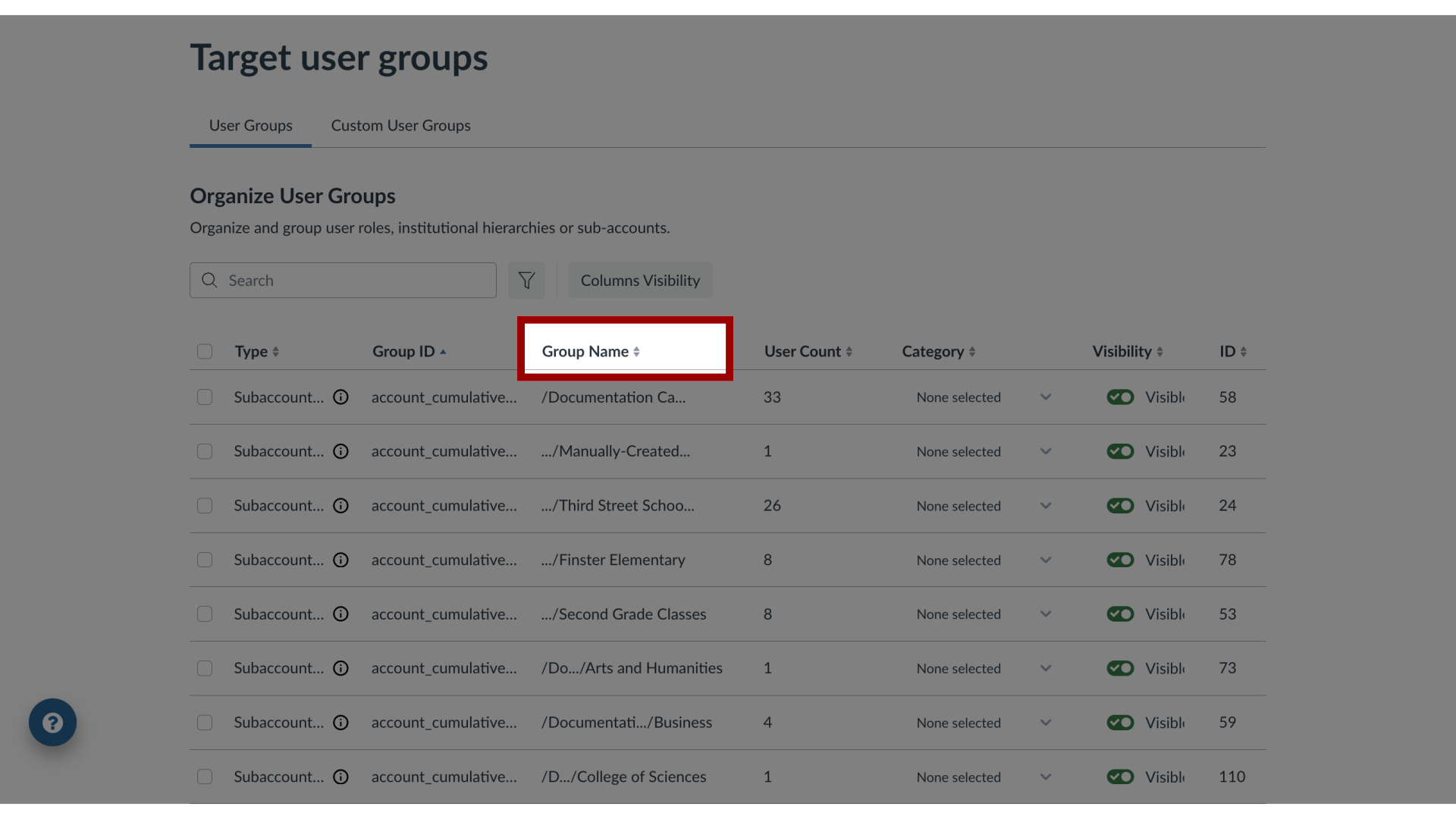
Task: Switch to the Custom User Groups tab
Action: (x=400, y=125)
